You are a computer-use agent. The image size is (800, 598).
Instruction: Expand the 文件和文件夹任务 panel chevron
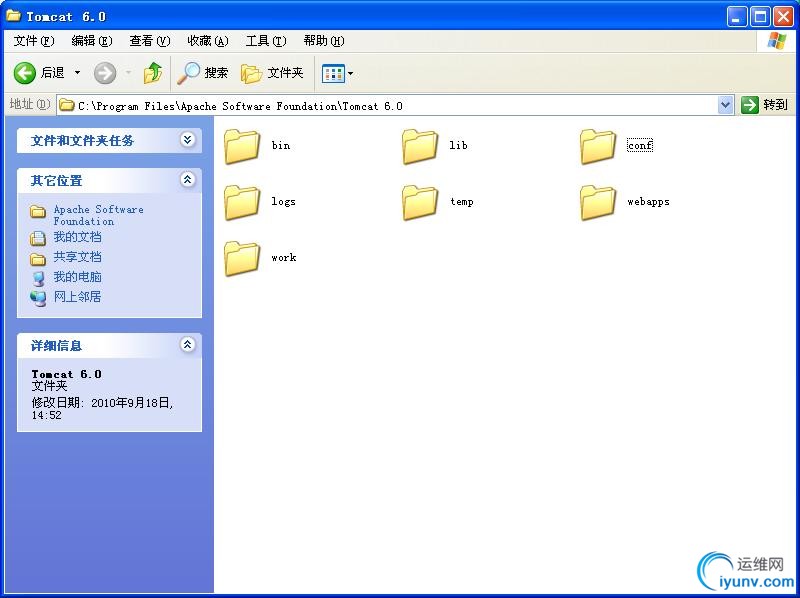pyautogui.click(x=187, y=139)
